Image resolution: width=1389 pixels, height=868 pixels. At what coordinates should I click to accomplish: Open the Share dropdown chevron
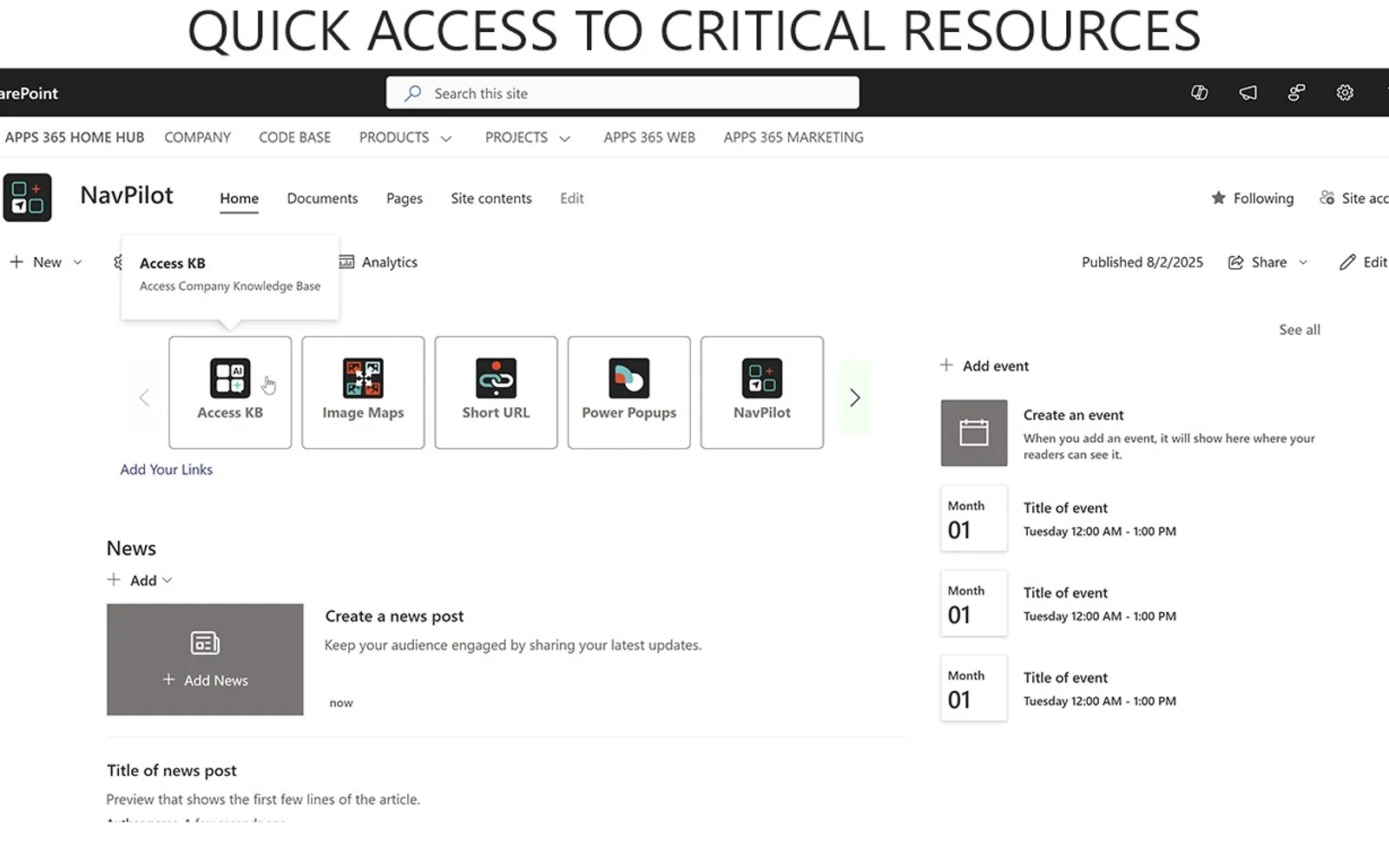1303,262
